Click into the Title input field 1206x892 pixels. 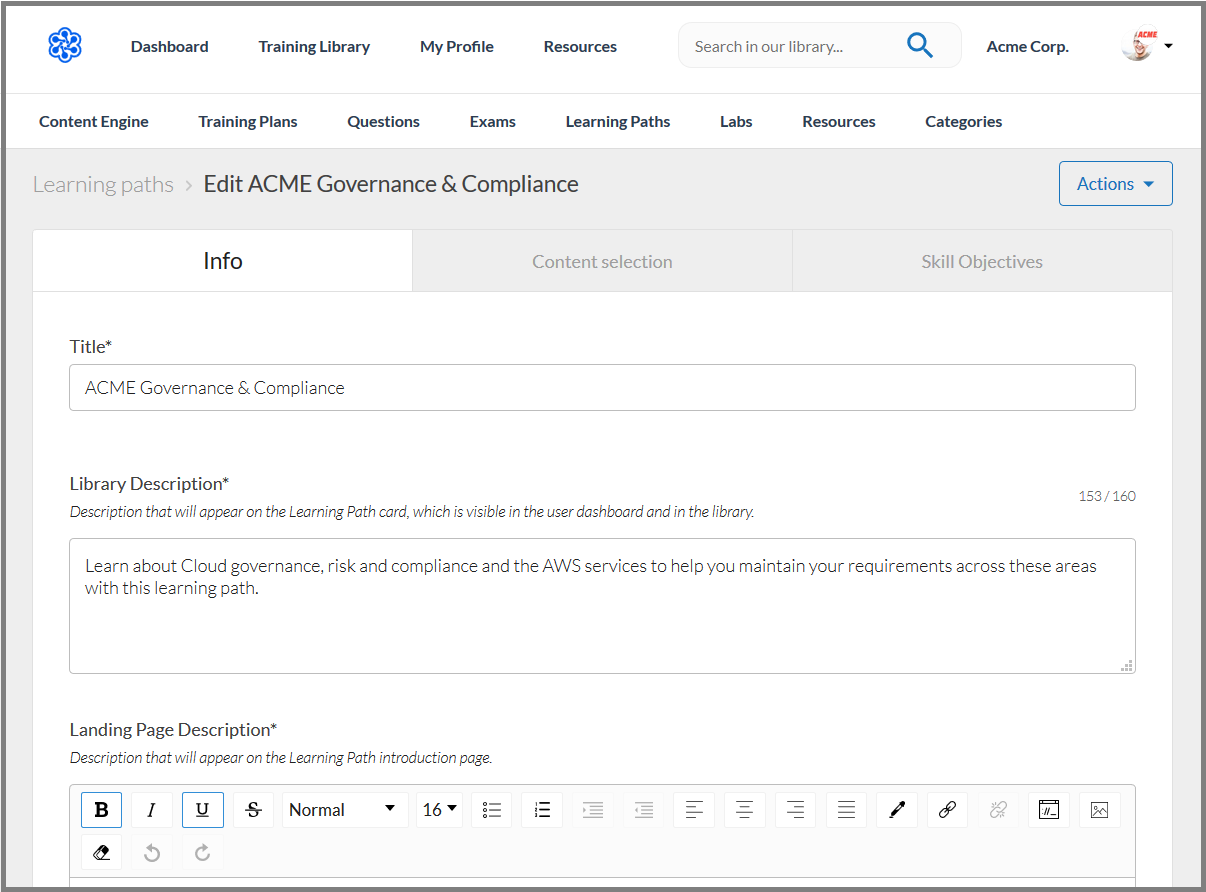602,388
